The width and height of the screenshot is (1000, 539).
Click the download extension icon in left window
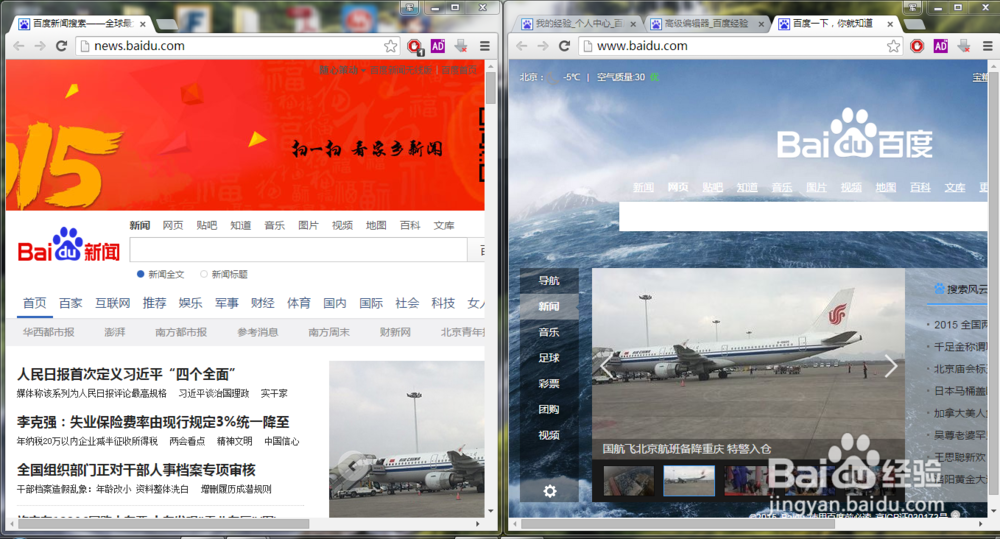click(x=461, y=46)
